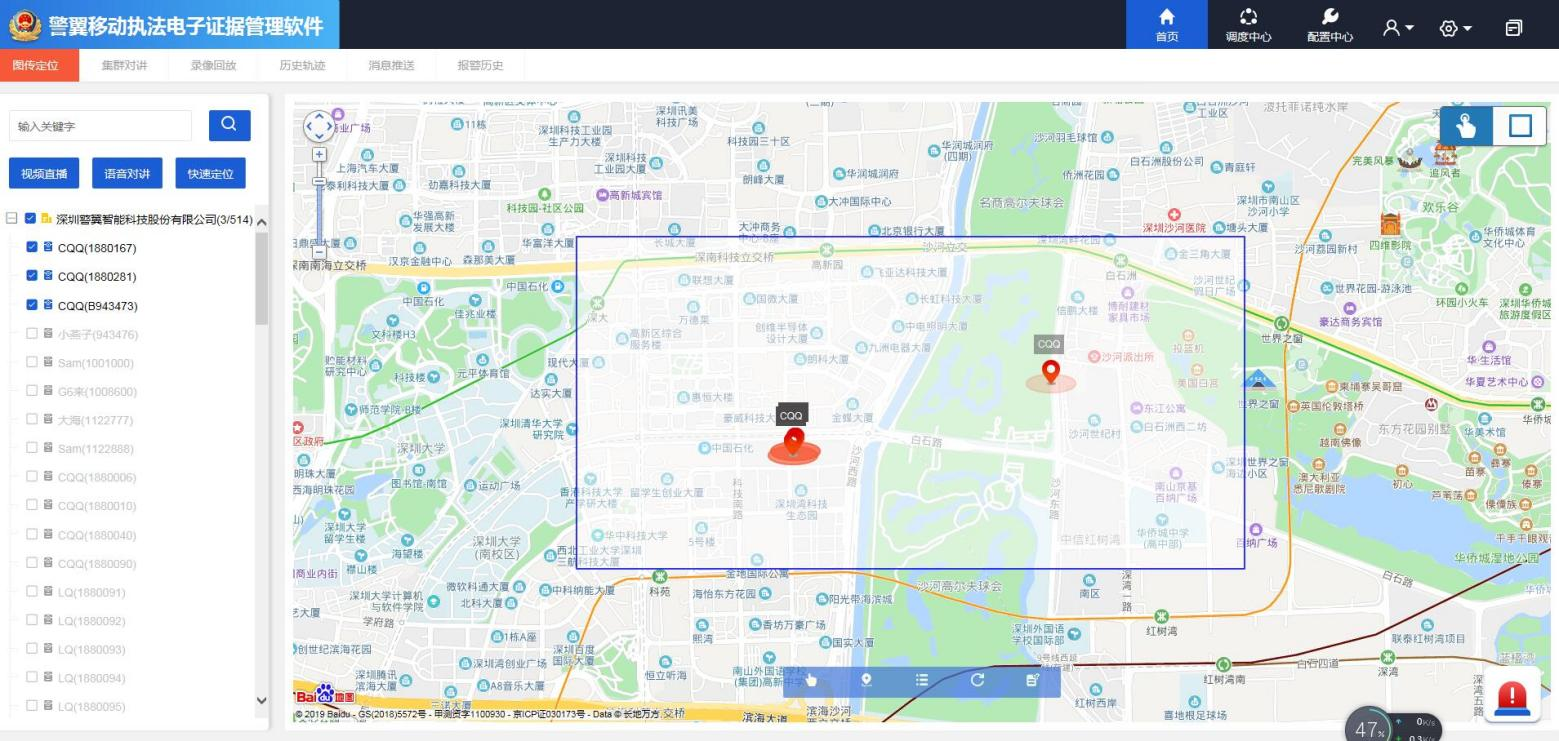Check the CQQ(1880006) device box
The height and width of the screenshot is (741, 1559).
(32, 477)
